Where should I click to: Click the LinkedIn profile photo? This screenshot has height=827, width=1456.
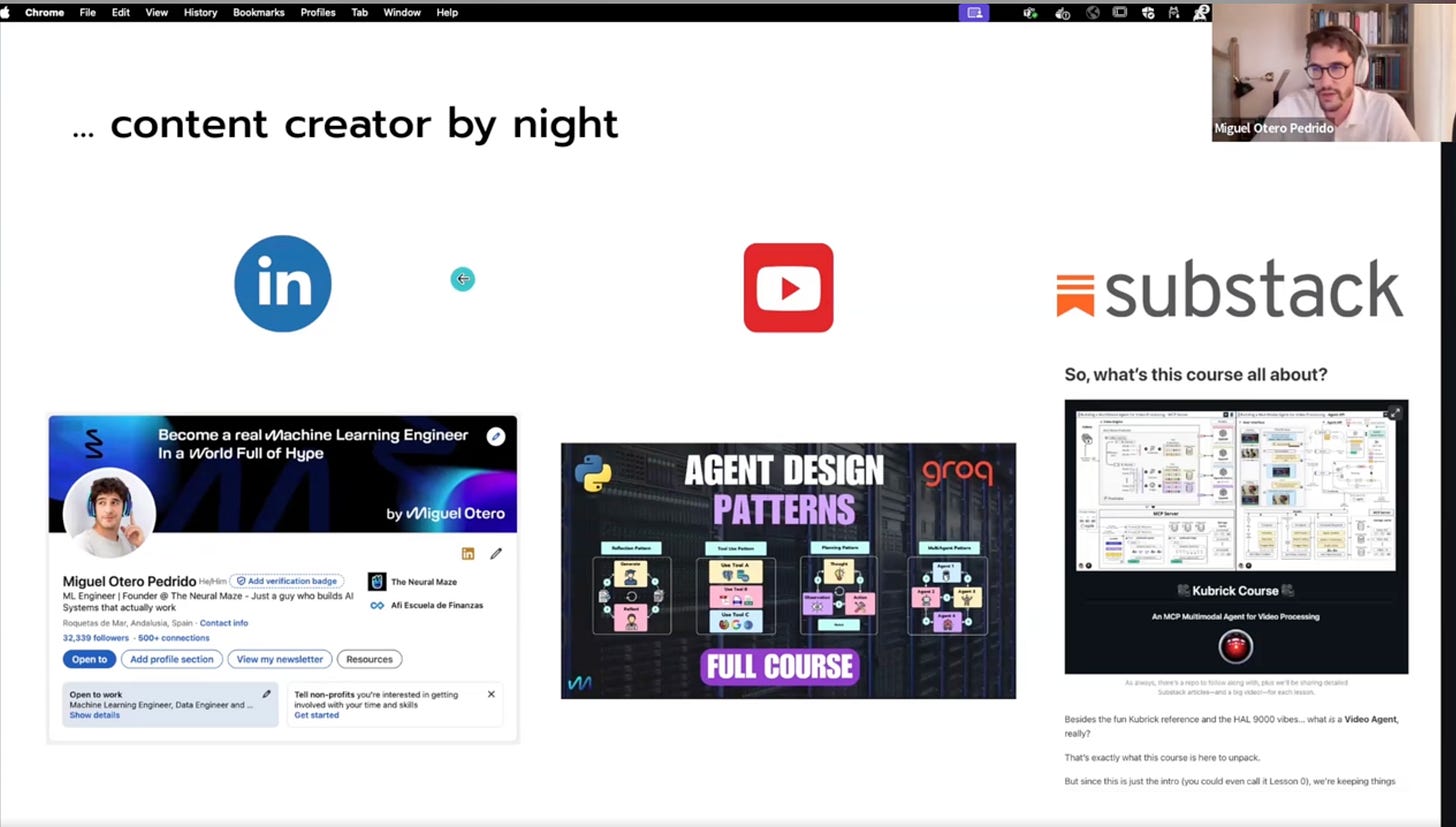[x=109, y=513]
